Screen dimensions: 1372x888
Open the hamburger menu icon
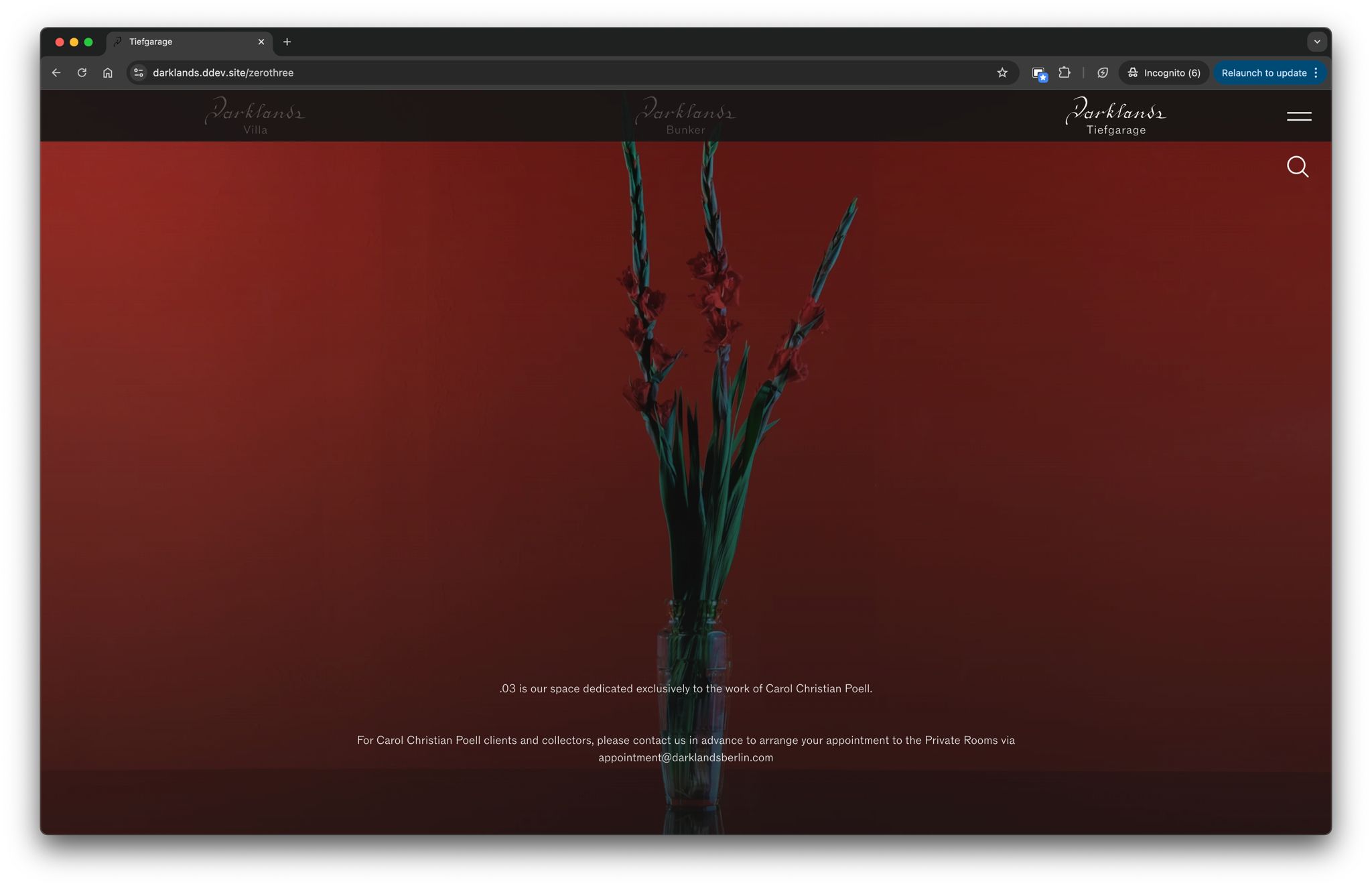[1298, 116]
